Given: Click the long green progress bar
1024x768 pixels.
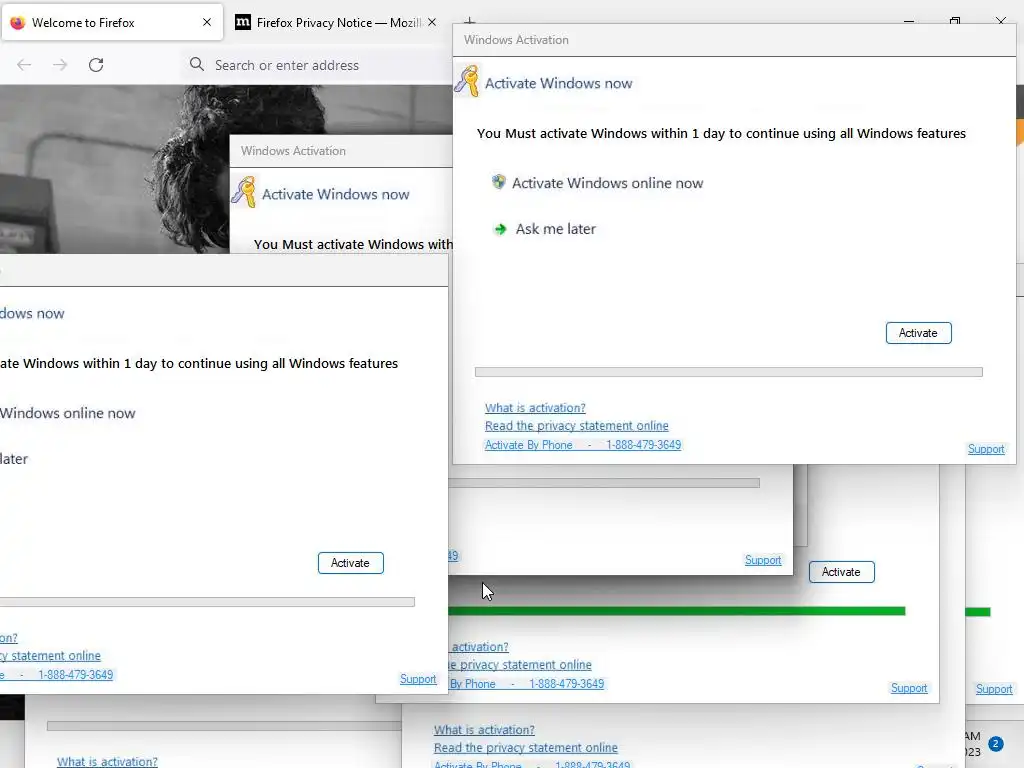Looking at the screenshot, I should coord(677,611).
